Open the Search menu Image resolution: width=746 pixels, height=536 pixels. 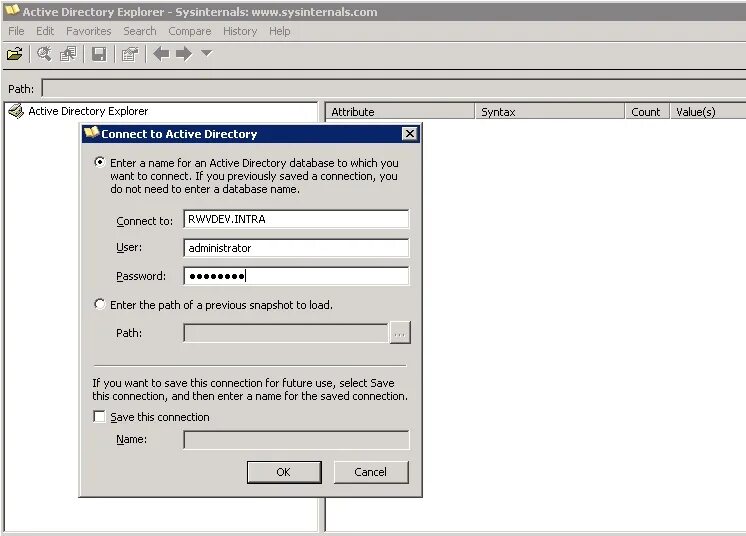pos(140,31)
